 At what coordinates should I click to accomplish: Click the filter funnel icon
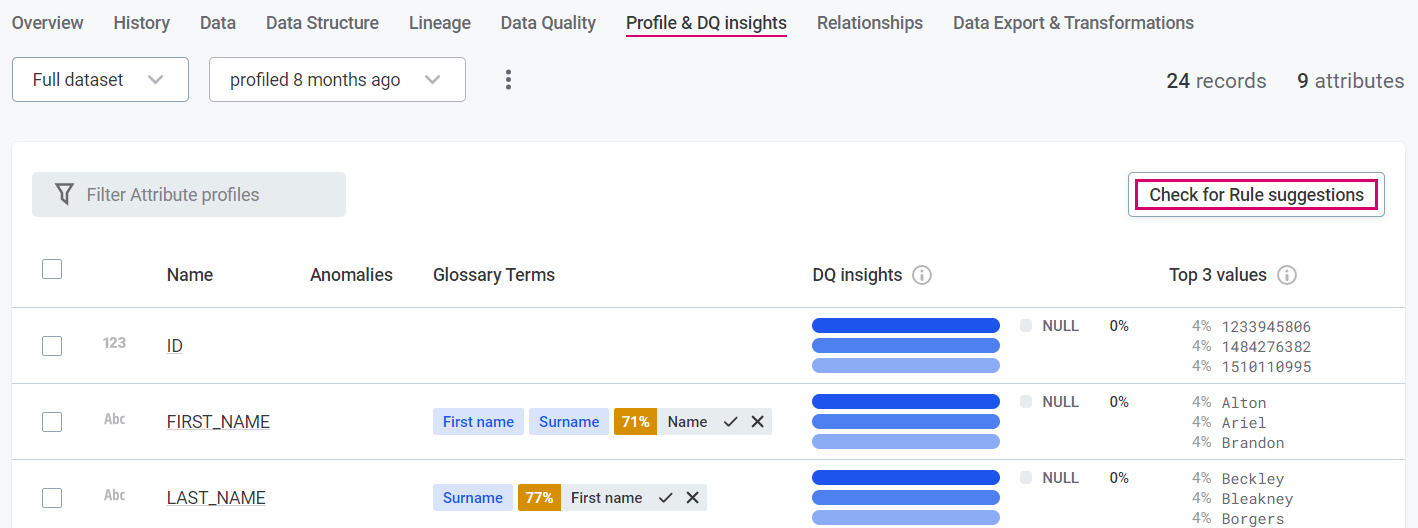click(64, 194)
